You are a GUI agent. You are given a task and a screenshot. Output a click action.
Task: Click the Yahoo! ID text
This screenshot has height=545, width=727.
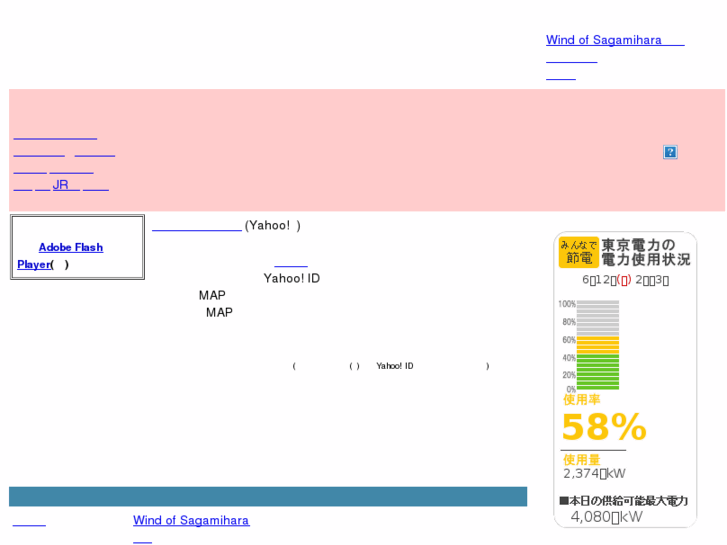point(292,278)
